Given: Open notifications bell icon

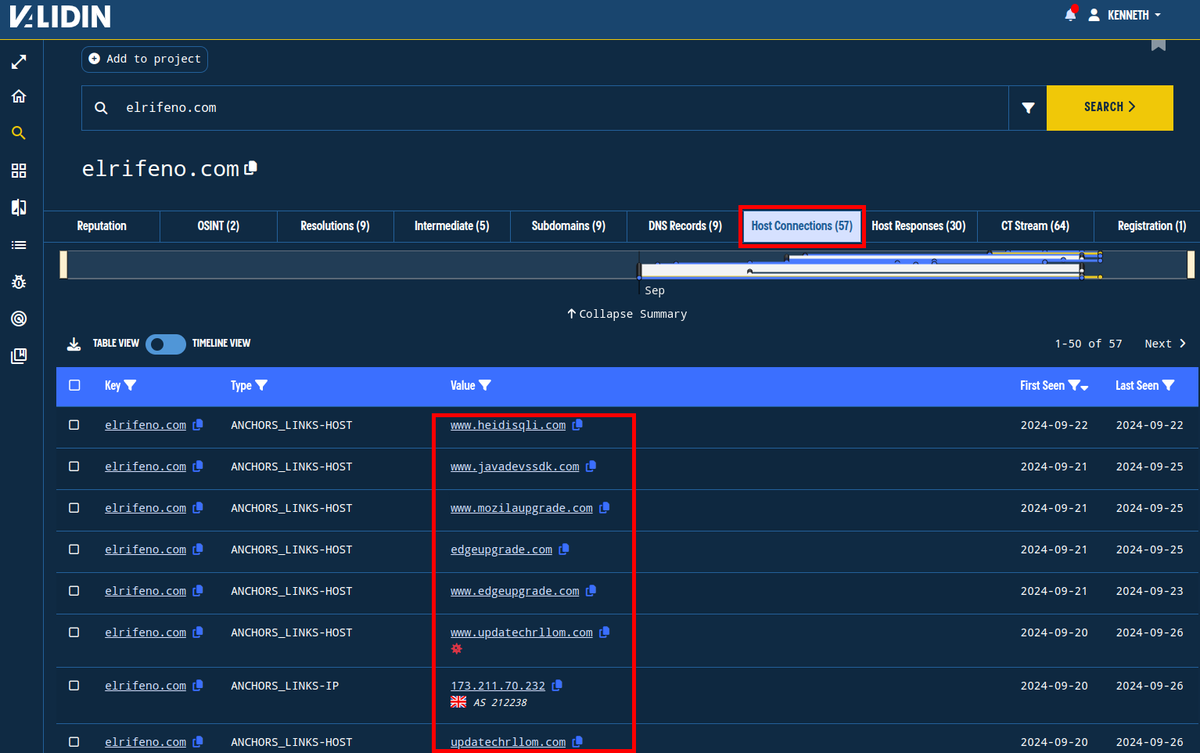Looking at the screenshot, I should (x=1071, y=15).
